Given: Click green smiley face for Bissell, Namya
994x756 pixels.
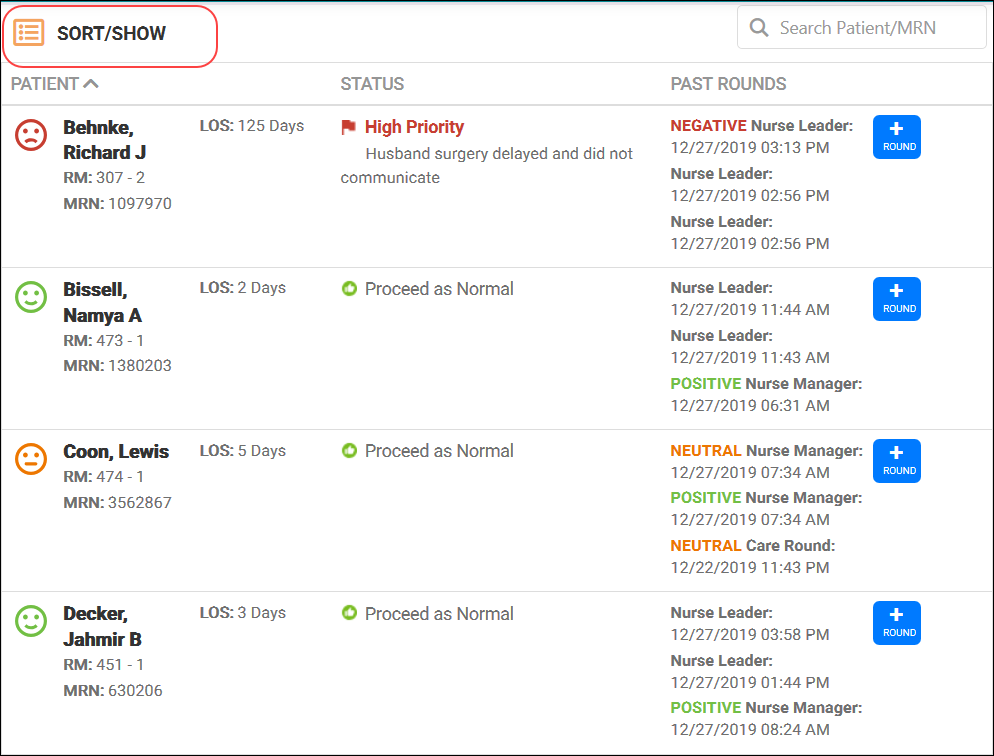Looking at the screenshot, I should pos(31,297).
